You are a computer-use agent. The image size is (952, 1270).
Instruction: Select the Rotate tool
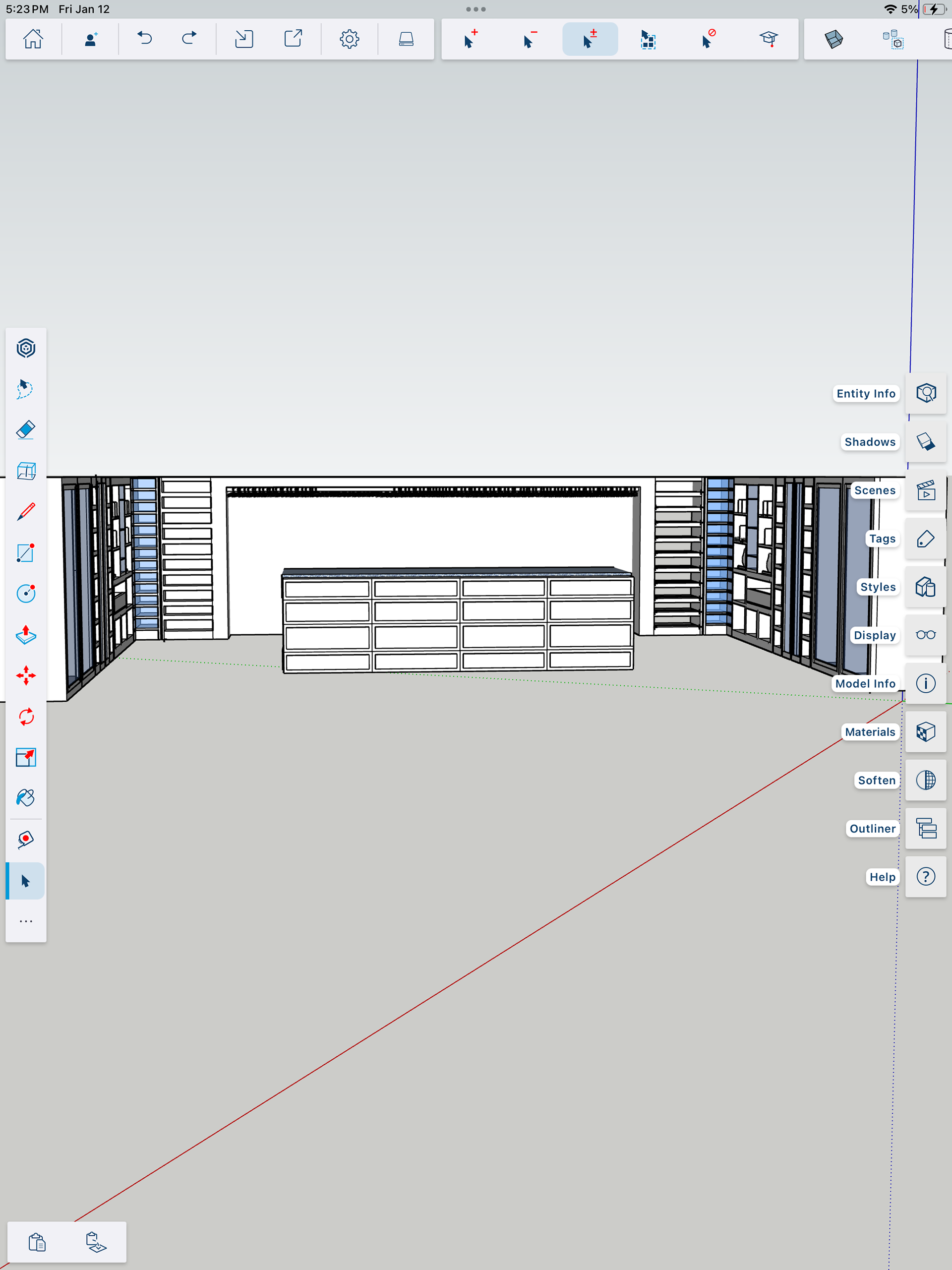click(x=26, y=717)
